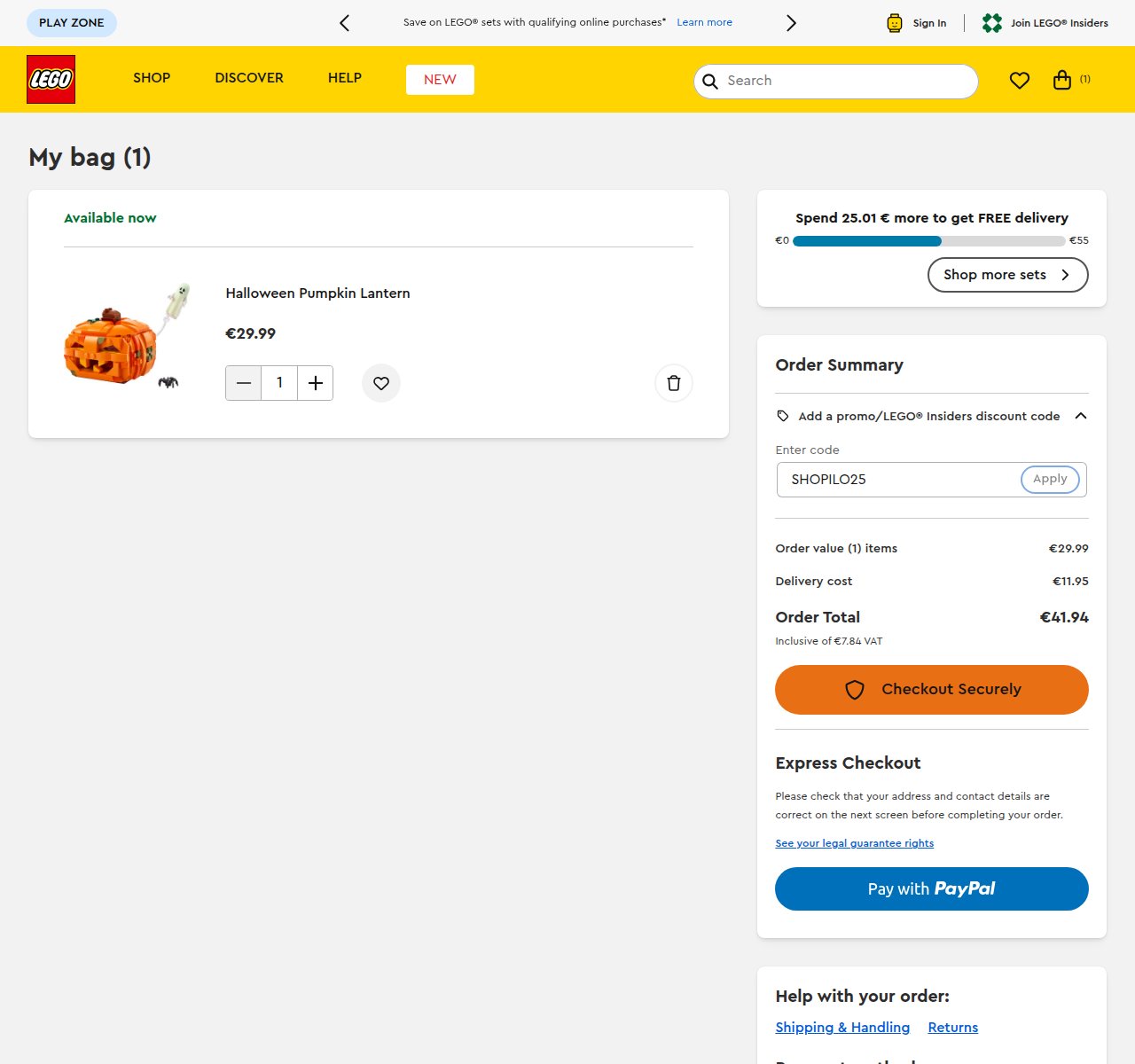Collapse the promo code section chevron
Viewport: 1135px width, 1064px height.
(x=1080, y=416)
